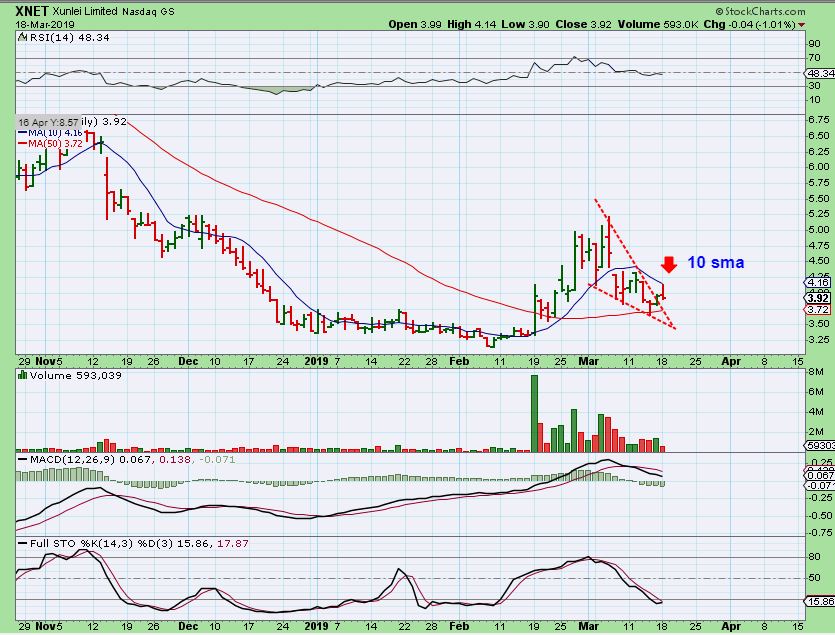
Task: Click the 8M volume axis label
Action: pos(816,371)
